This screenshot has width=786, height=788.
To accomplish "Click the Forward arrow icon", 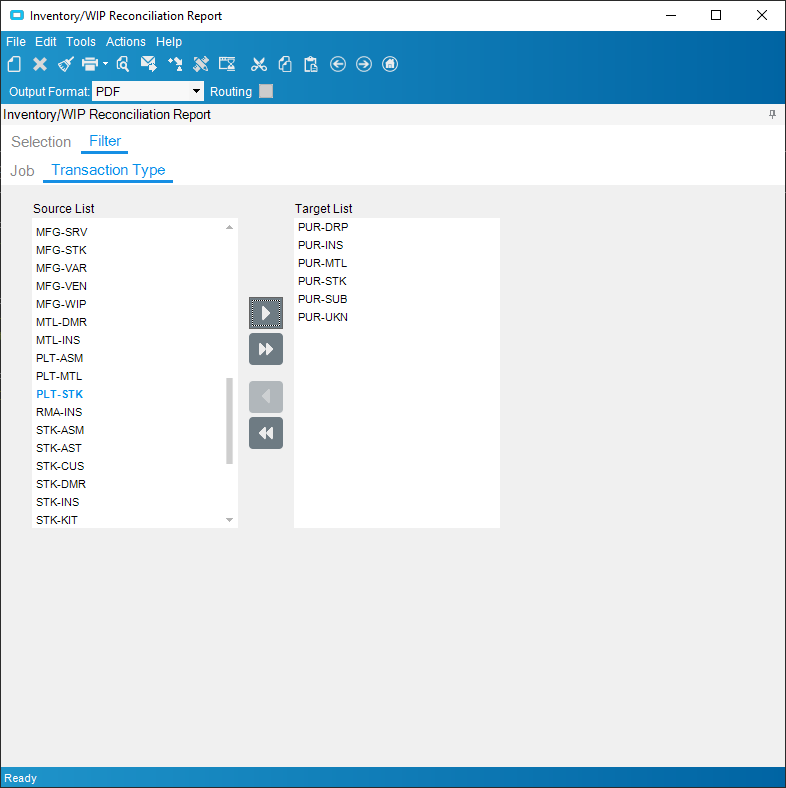I will tap(364, 64).
